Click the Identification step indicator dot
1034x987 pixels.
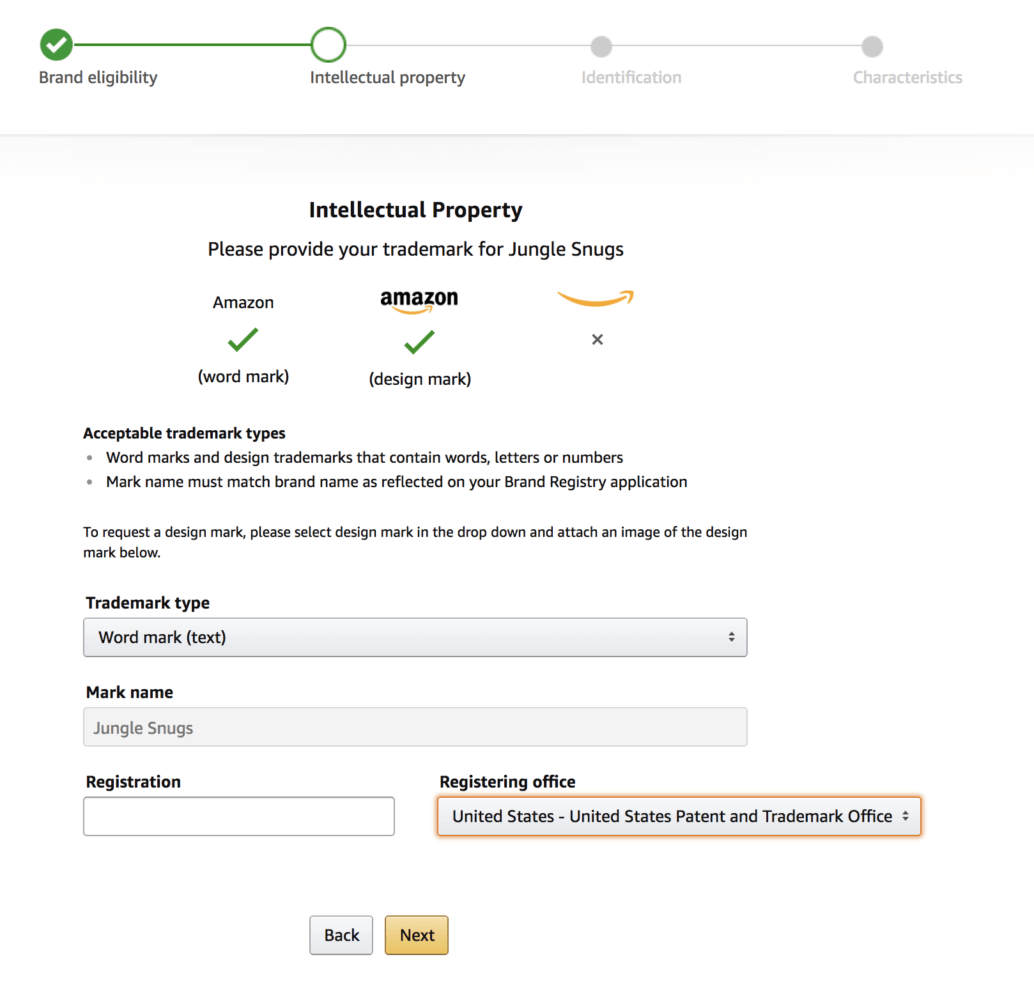[x=601, y=46]
